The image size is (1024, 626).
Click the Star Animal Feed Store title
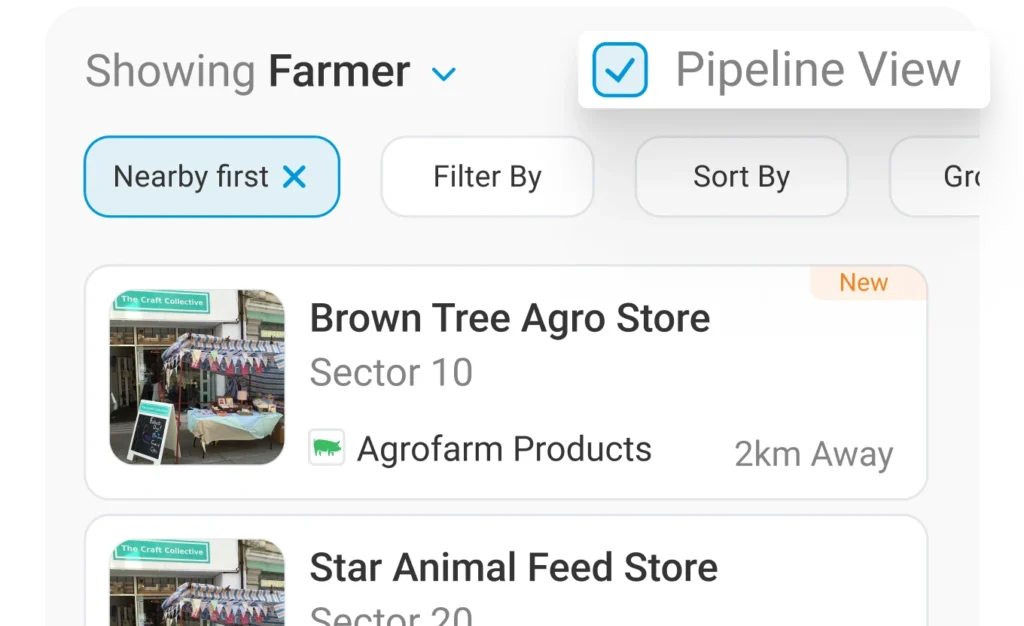[x=513, y=567]
